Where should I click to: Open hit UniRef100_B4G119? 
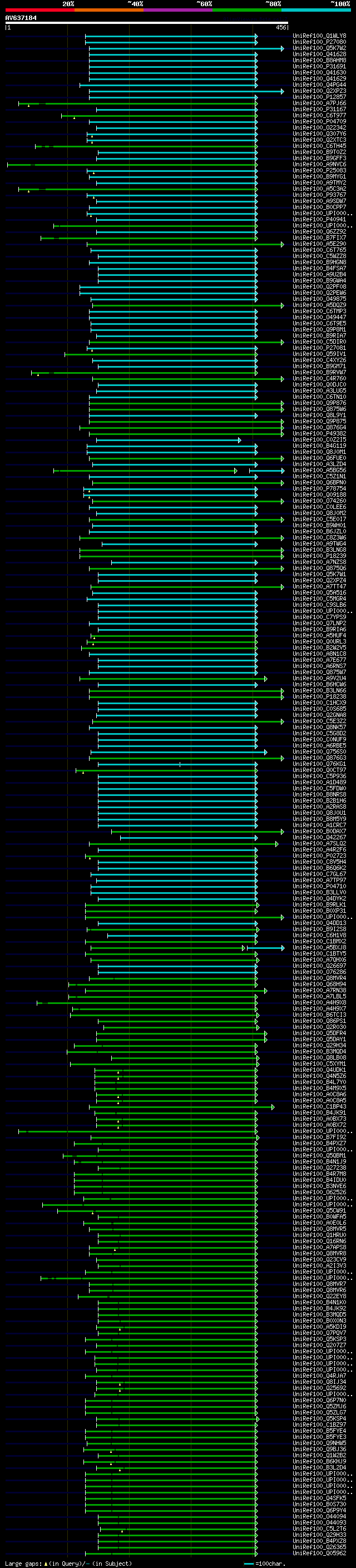(x=319, y=446)
